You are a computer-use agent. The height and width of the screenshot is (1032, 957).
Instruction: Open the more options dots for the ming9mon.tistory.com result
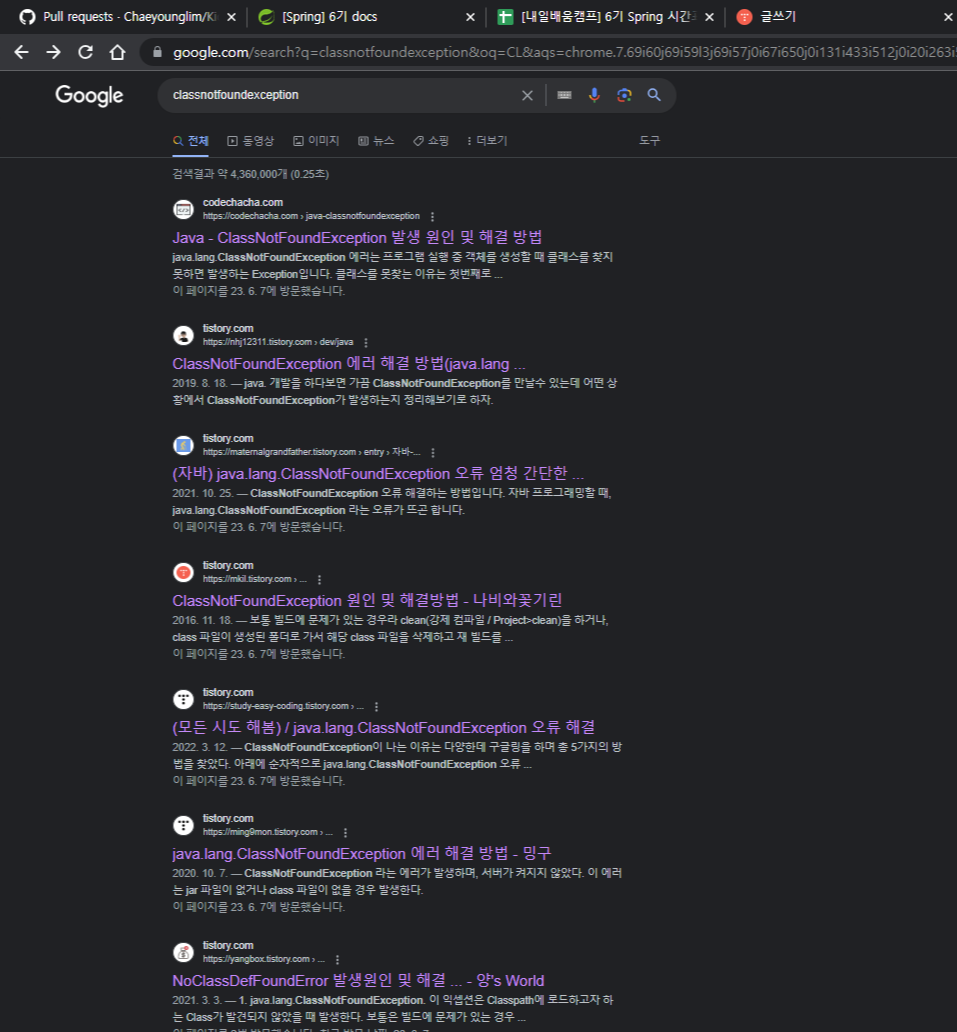click(x=346, y=833)
